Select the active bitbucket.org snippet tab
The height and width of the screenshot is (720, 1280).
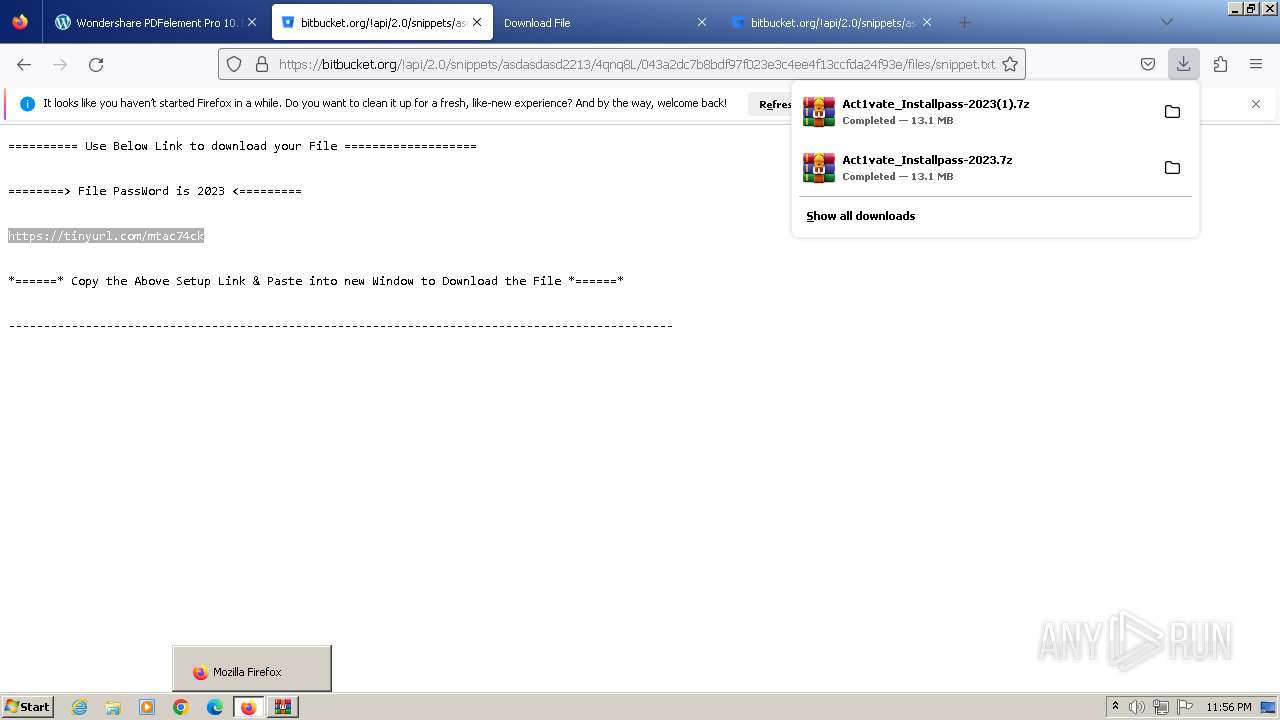pyautogui.click(x=382, y=22)
